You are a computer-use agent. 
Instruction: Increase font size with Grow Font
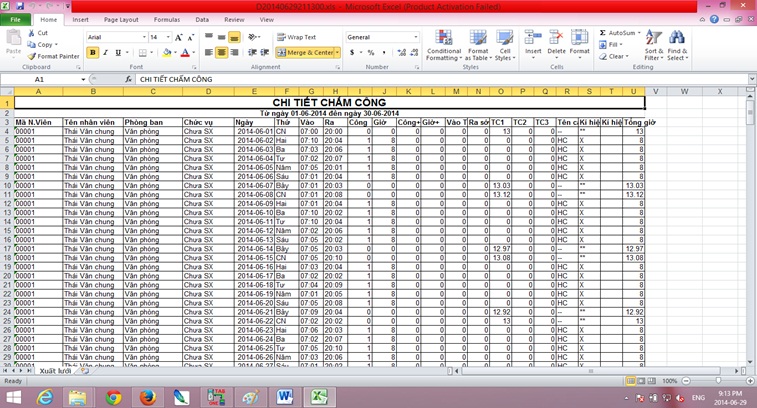[x=179, y=37]
